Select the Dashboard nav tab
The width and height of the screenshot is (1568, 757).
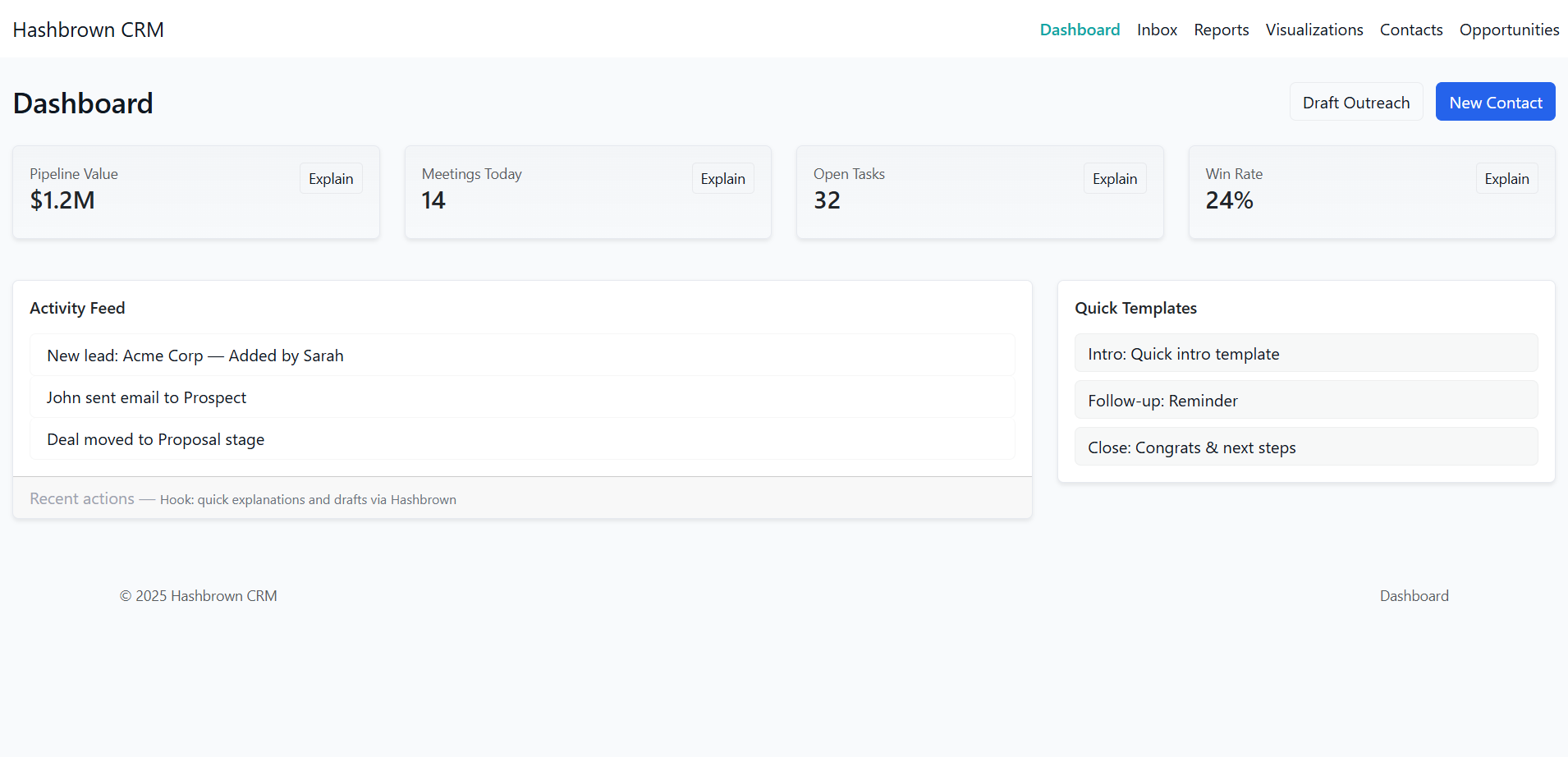click(x=1079, y=30)
